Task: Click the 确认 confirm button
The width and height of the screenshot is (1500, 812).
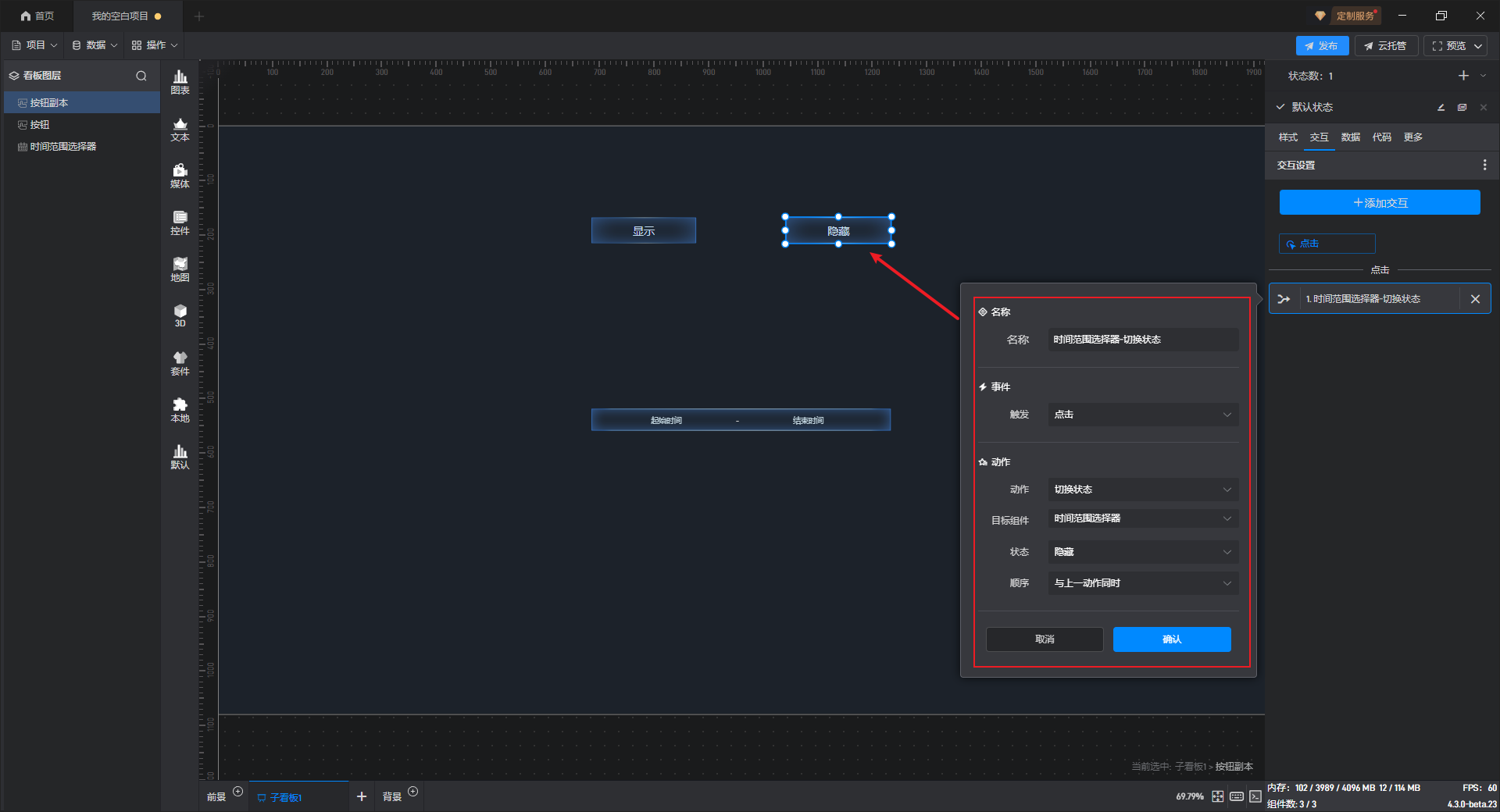Action: pyautogui.click(x=1171, y=639)
